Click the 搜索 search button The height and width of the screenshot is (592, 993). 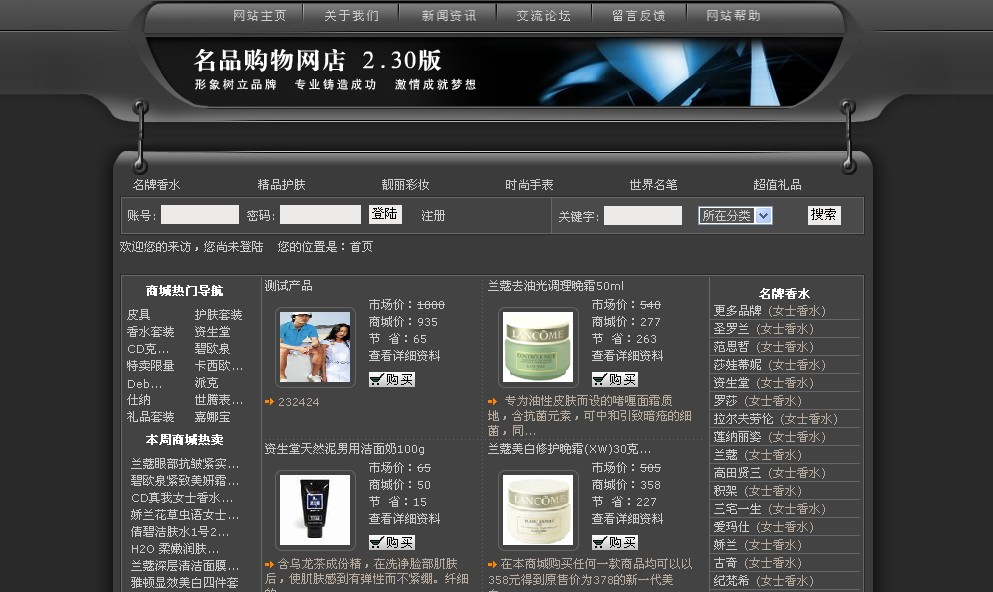coord(824,215)
